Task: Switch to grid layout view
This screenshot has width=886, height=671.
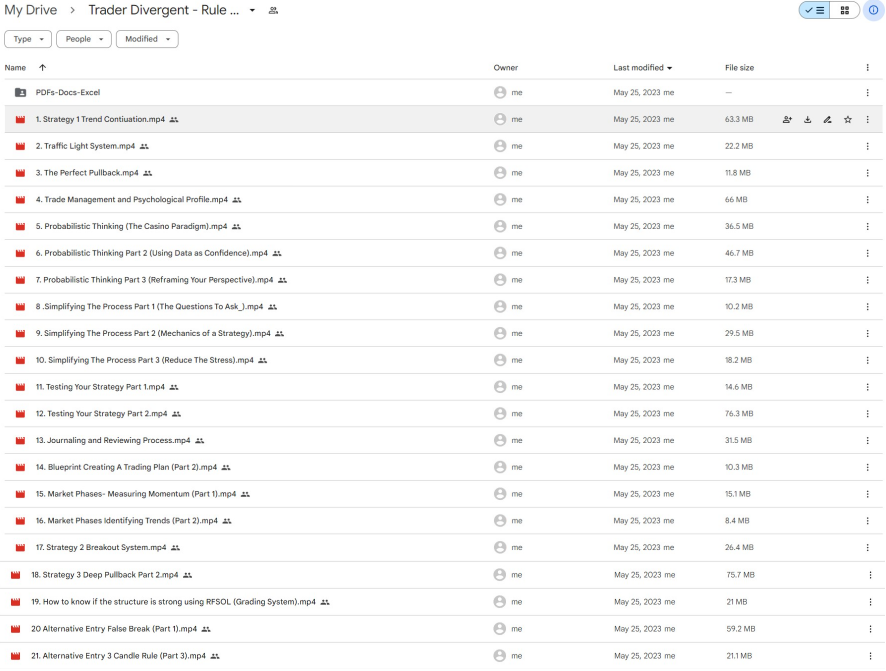Action: click(x=845, y=10)
